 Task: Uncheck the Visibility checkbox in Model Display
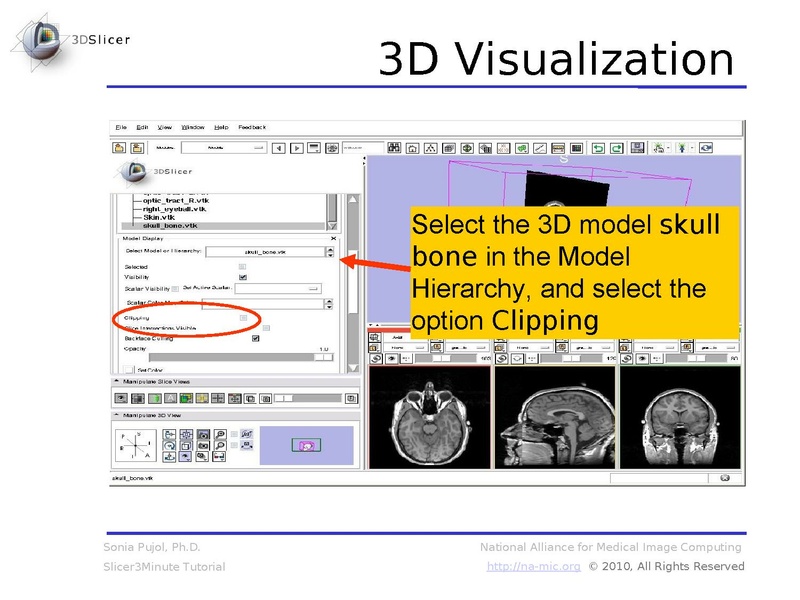[x=242, y=277]
